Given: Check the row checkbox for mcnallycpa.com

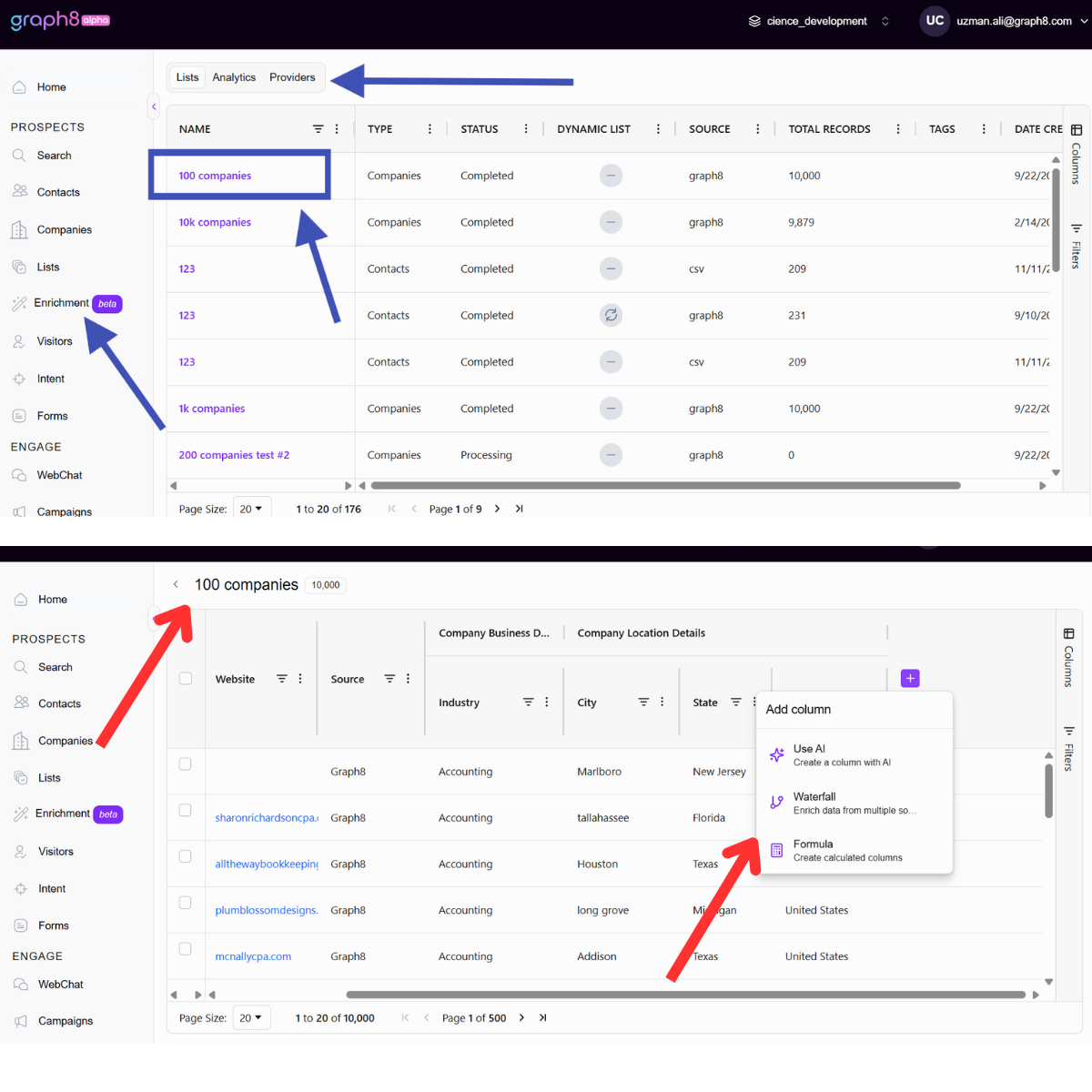Looking at the screenshot, I should click(186, 948).
